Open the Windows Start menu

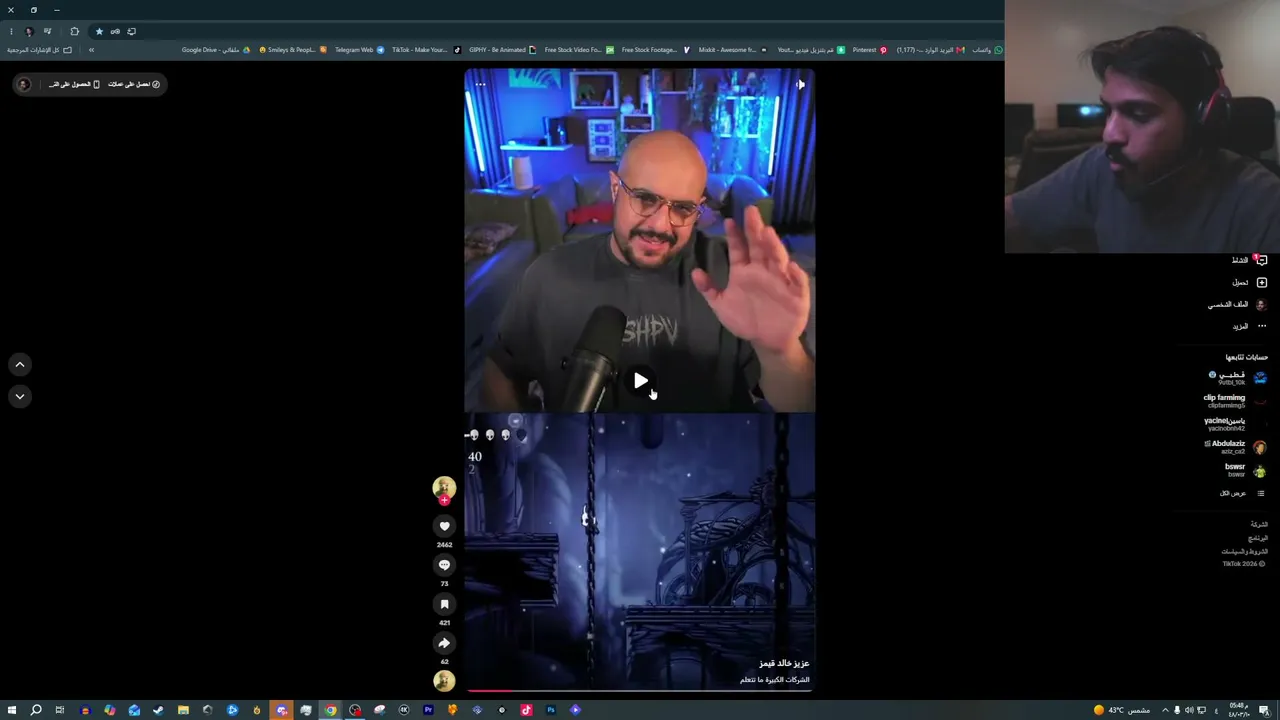click(x=11, y=710)
